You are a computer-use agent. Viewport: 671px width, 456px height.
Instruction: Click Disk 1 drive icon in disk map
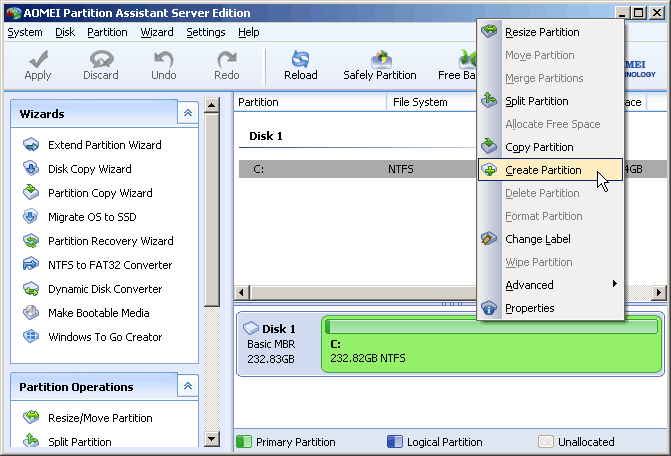point(251,329)
